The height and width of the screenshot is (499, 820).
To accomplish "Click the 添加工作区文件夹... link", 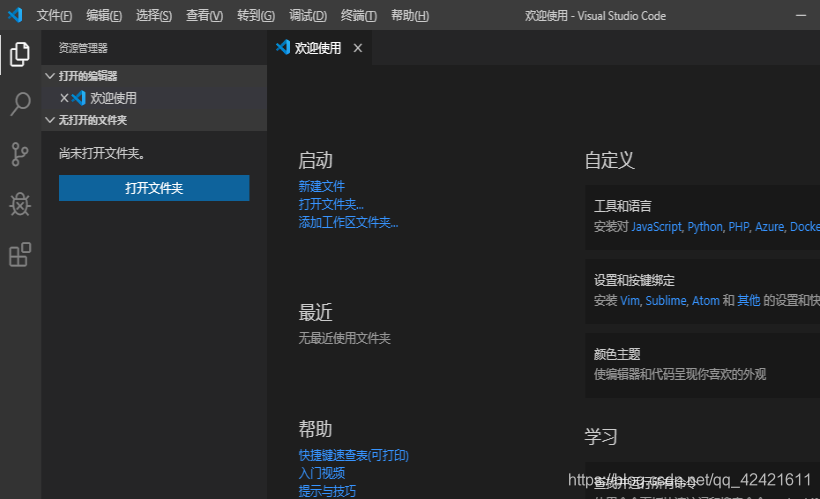I will coord(348,222).
